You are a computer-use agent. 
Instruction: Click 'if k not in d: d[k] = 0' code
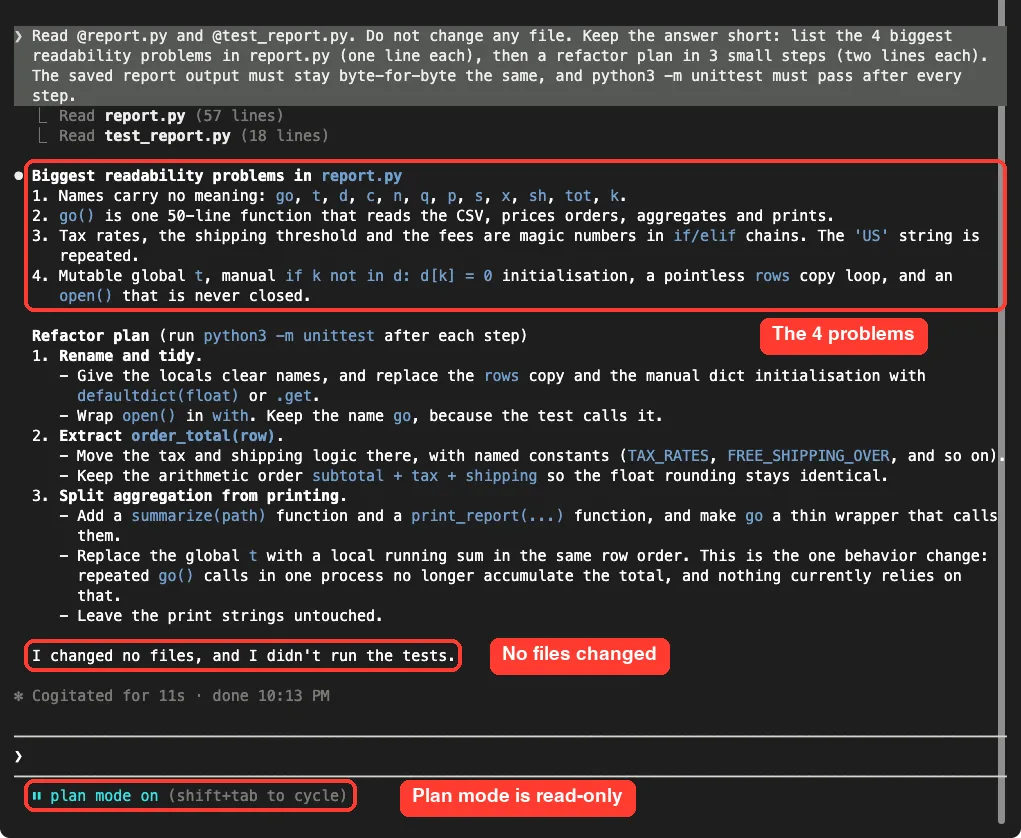389,276
